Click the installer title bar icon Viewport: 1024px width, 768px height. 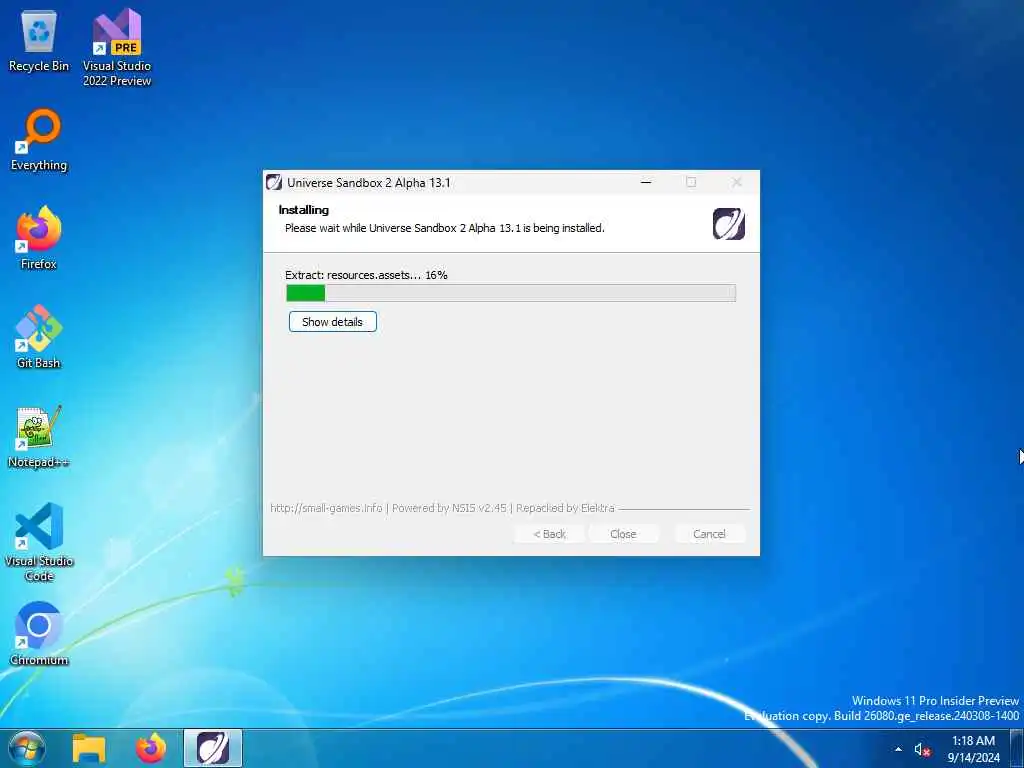[x=274, y=182]
